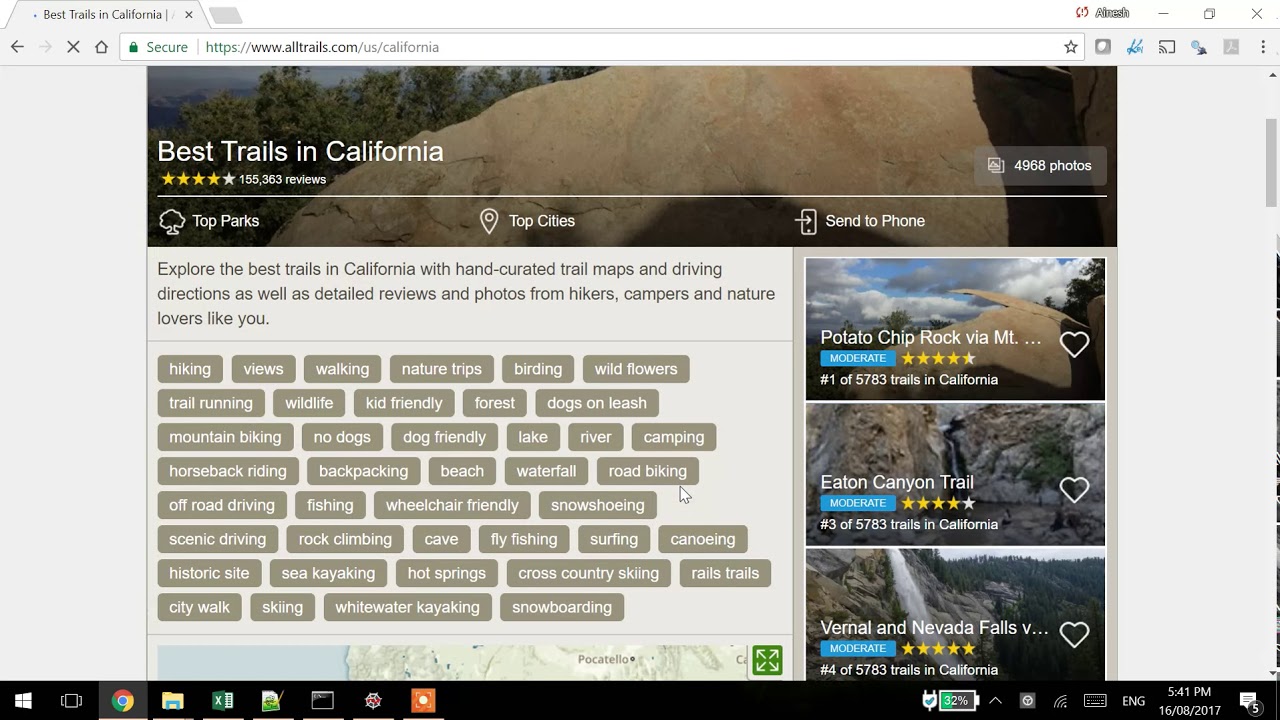Filter by nature trips tag
The image size is (1280, 720).
point(441,369)
